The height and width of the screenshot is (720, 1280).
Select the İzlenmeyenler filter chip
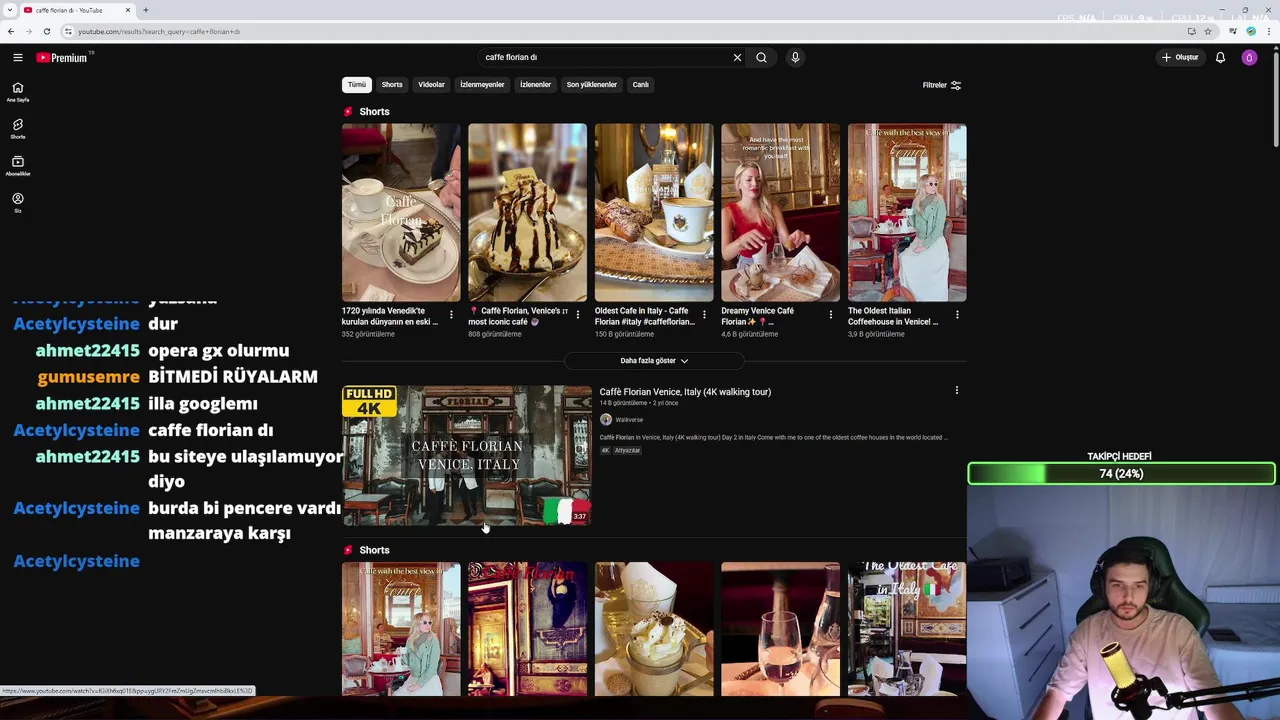coord(482,85)
